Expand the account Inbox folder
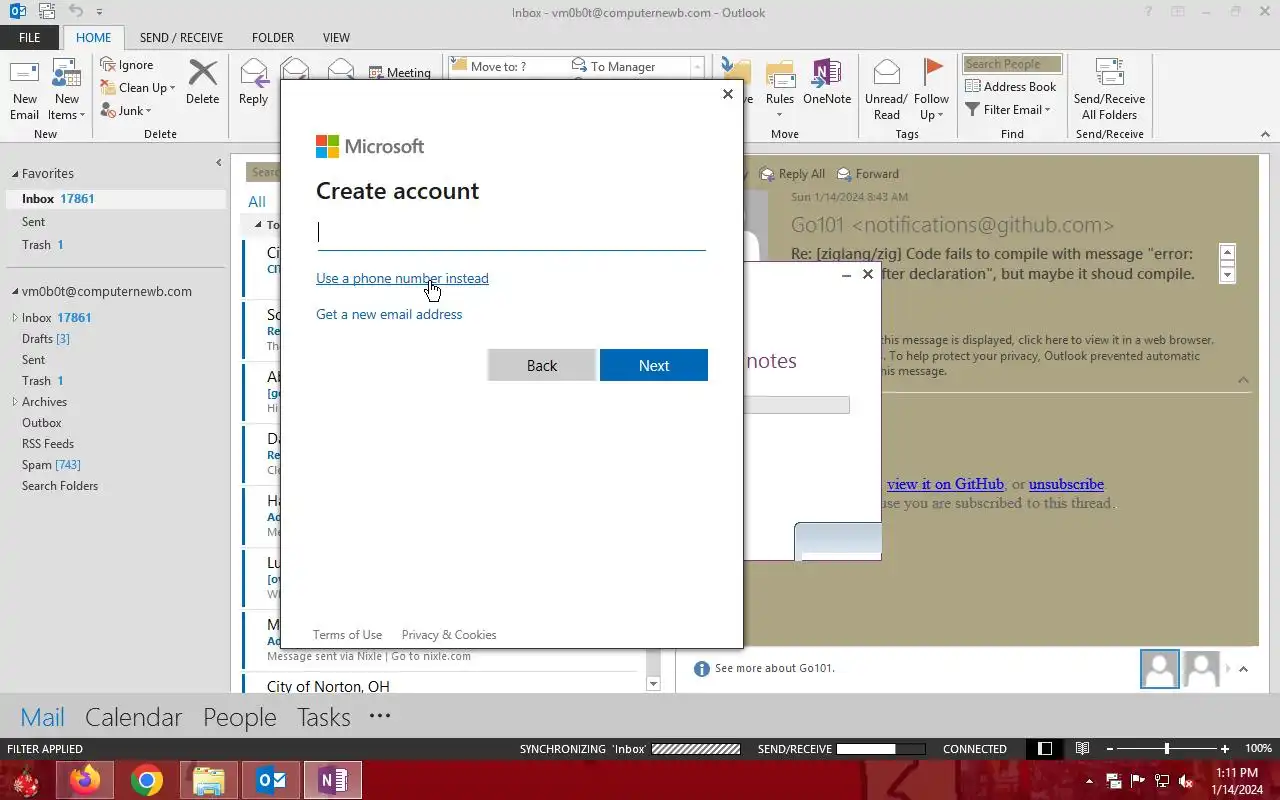Image resolution: width=1280 pixels, height=800 pixels. tap(15, 318)
